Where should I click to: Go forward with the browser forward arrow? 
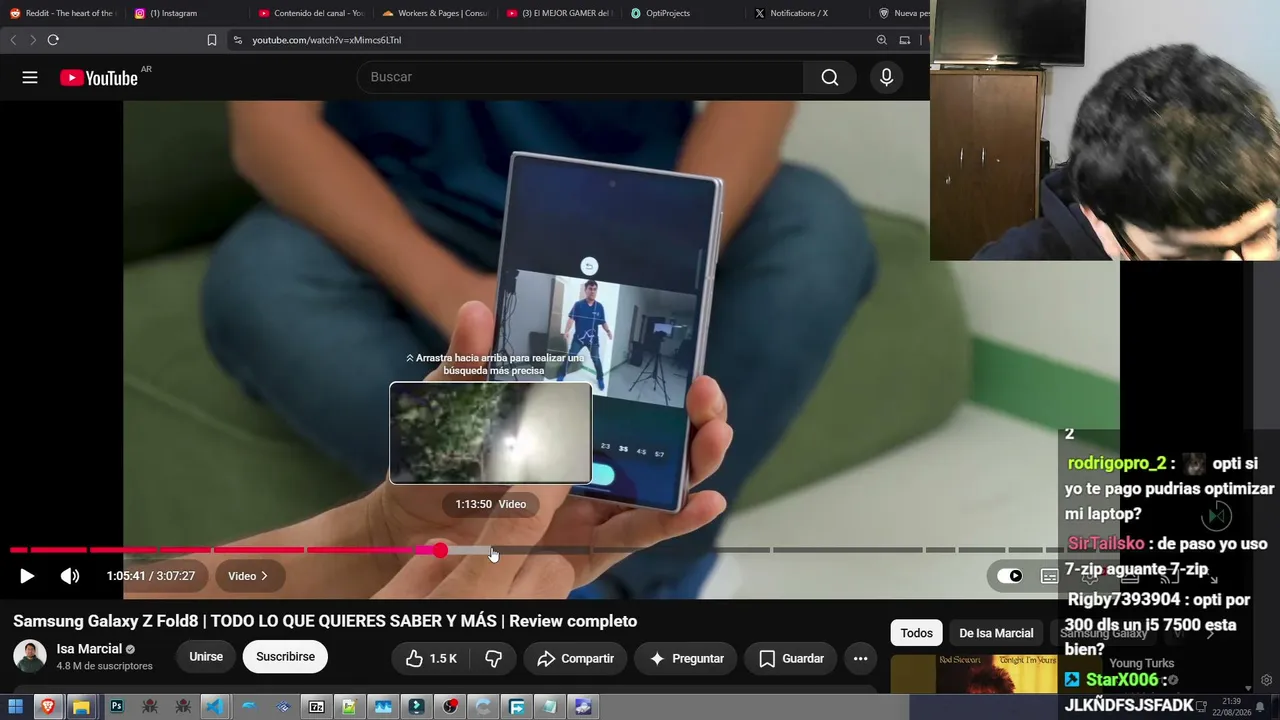(33, 40)
